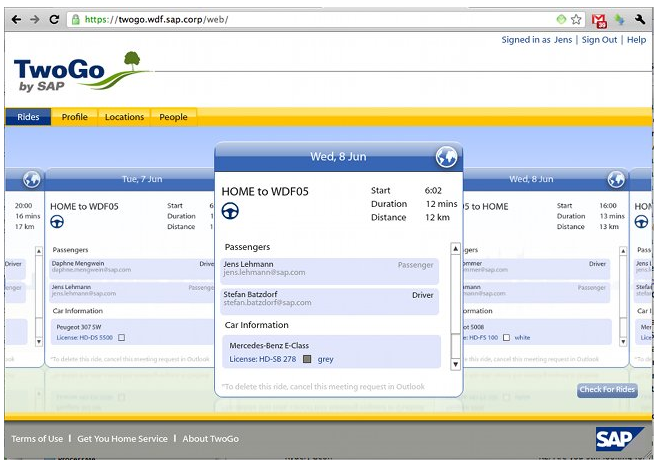Click the Wed, 8 Jun header on the center card
Image resolution: width=660 pixels, height=464 pixels.
(338, 157)
